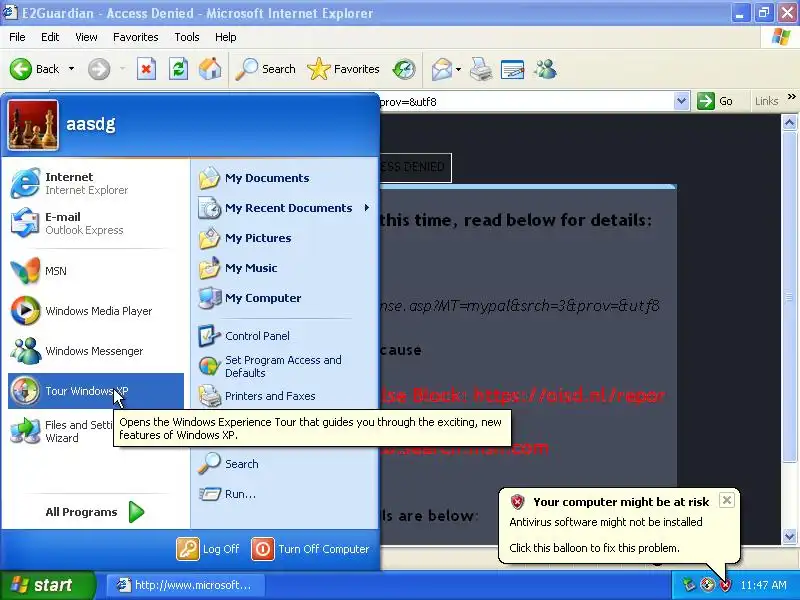Close the computer at risk balloon

pyautogui.click(x=727, y=500)
